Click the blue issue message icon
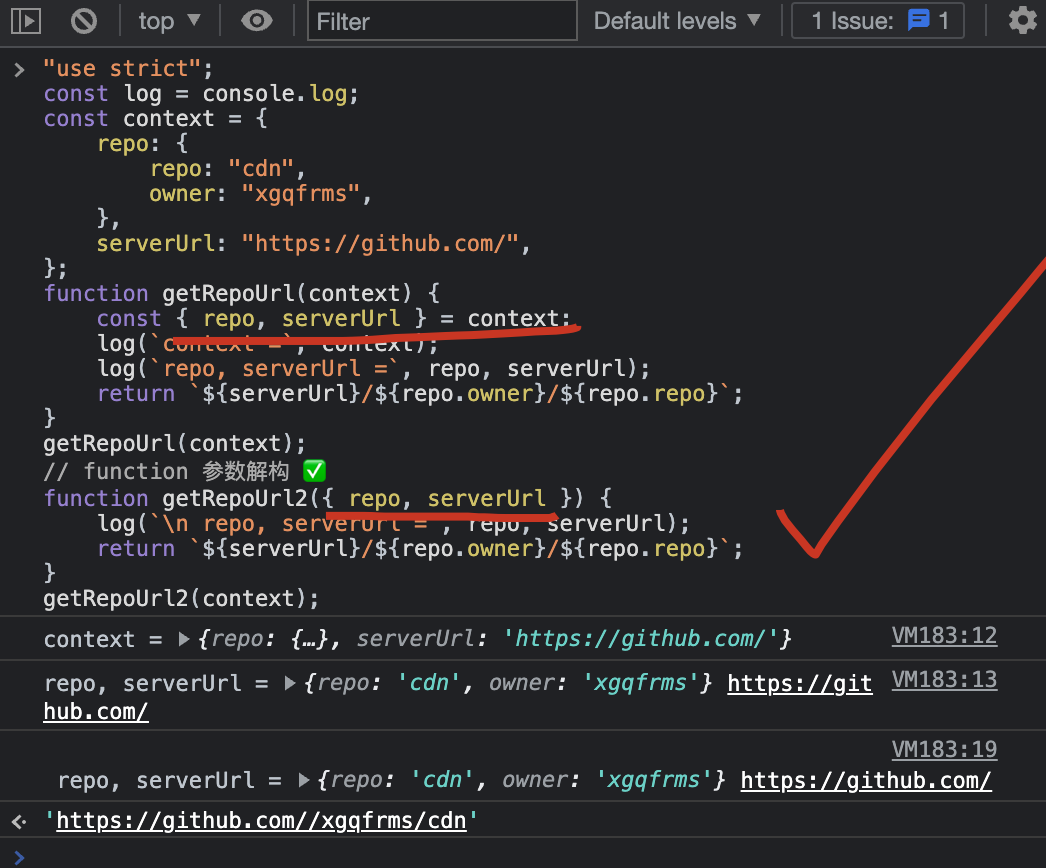 pos(919,20)
